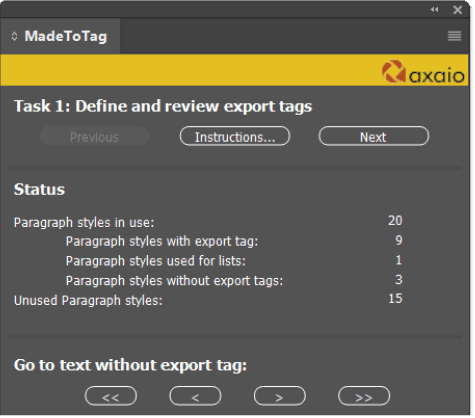Jump to first text without export tag

pyautogui.click(x=111, y=397)
